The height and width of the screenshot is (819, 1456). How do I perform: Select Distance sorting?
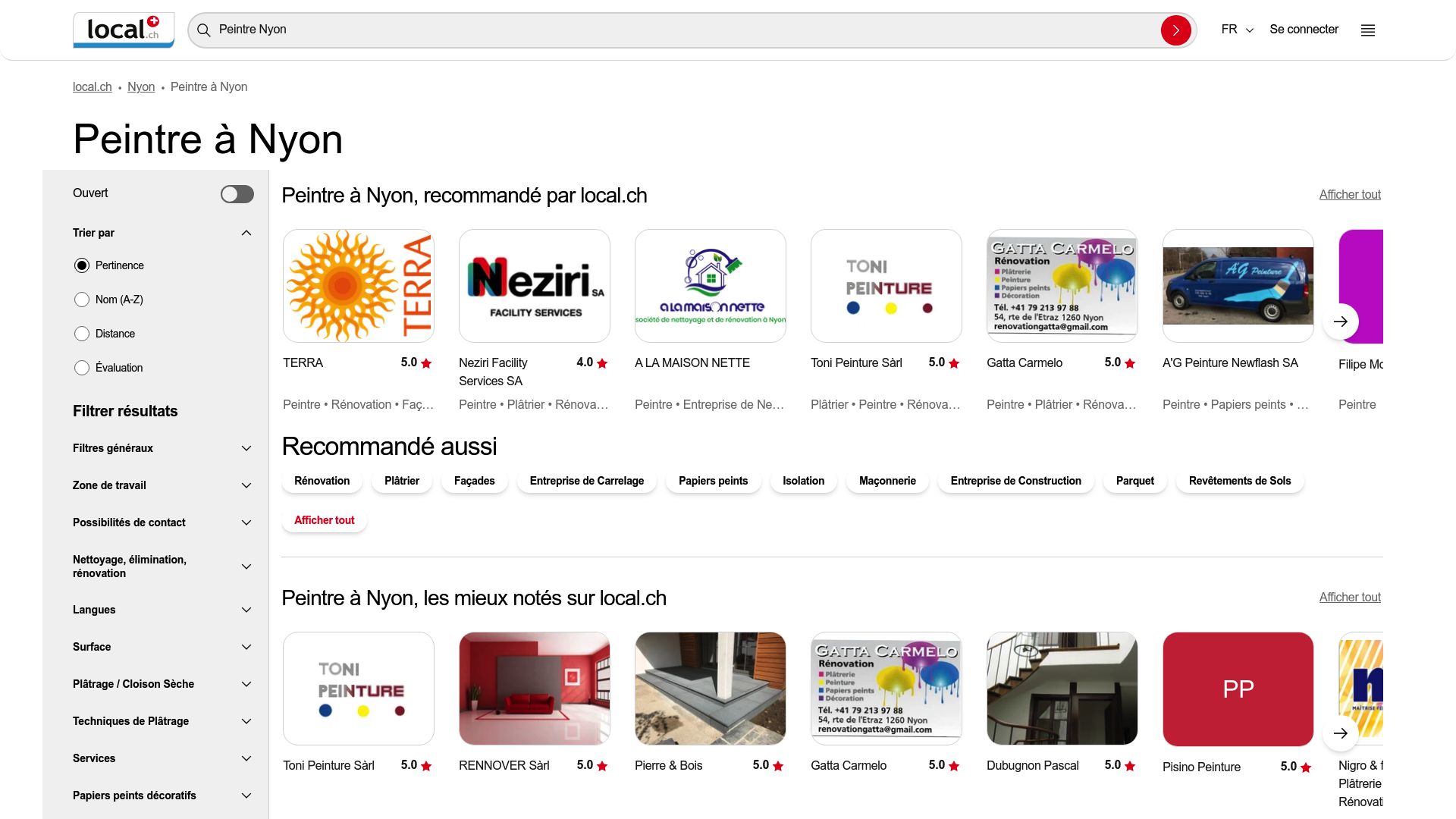pyautogui.click(x=82, y=334)
